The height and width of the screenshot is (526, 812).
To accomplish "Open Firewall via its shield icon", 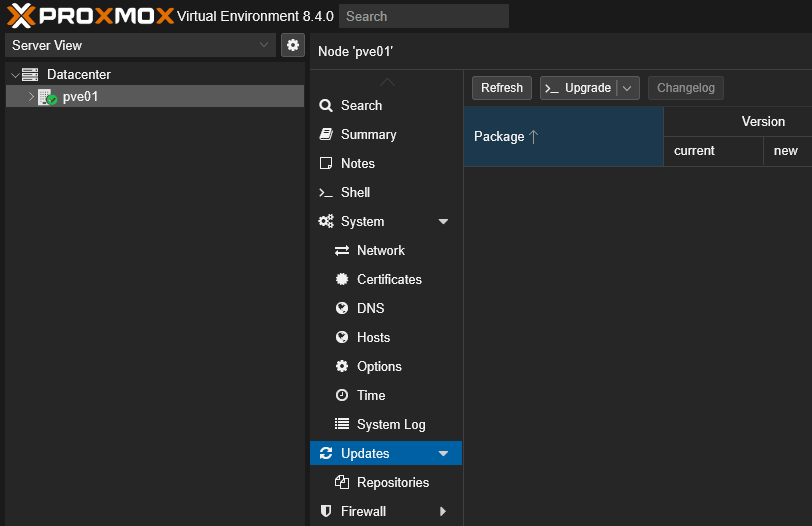I will click(326, 511).
